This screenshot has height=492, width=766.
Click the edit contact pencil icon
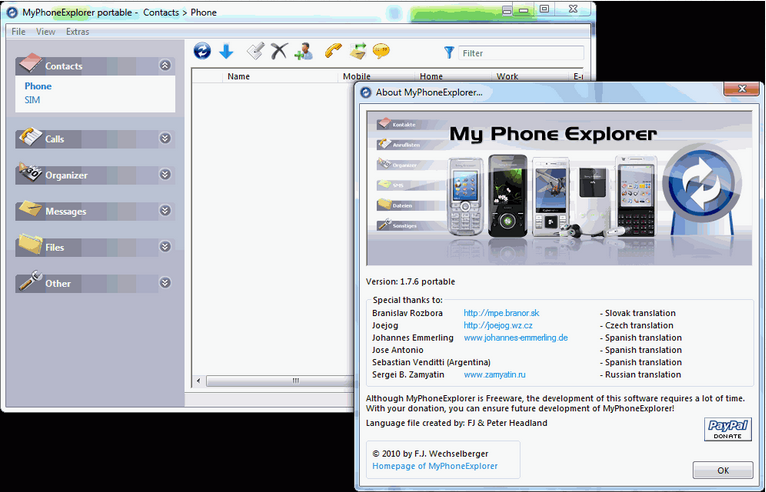point(255,51)
